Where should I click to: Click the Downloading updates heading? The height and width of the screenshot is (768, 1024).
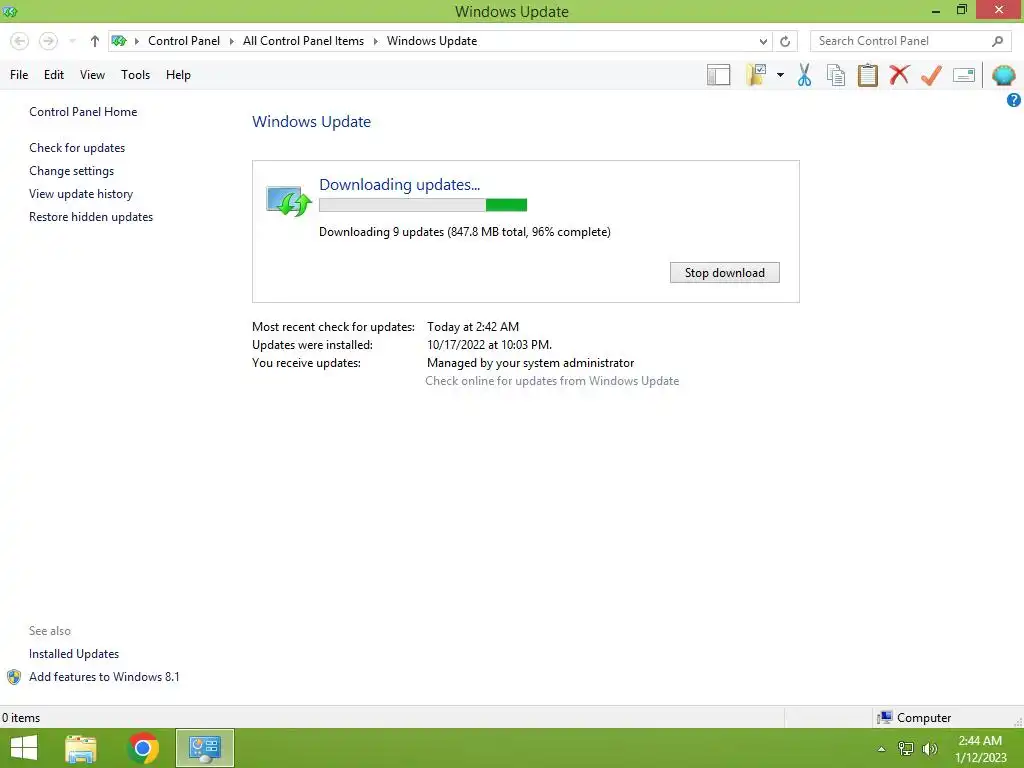tap(400, 185)
